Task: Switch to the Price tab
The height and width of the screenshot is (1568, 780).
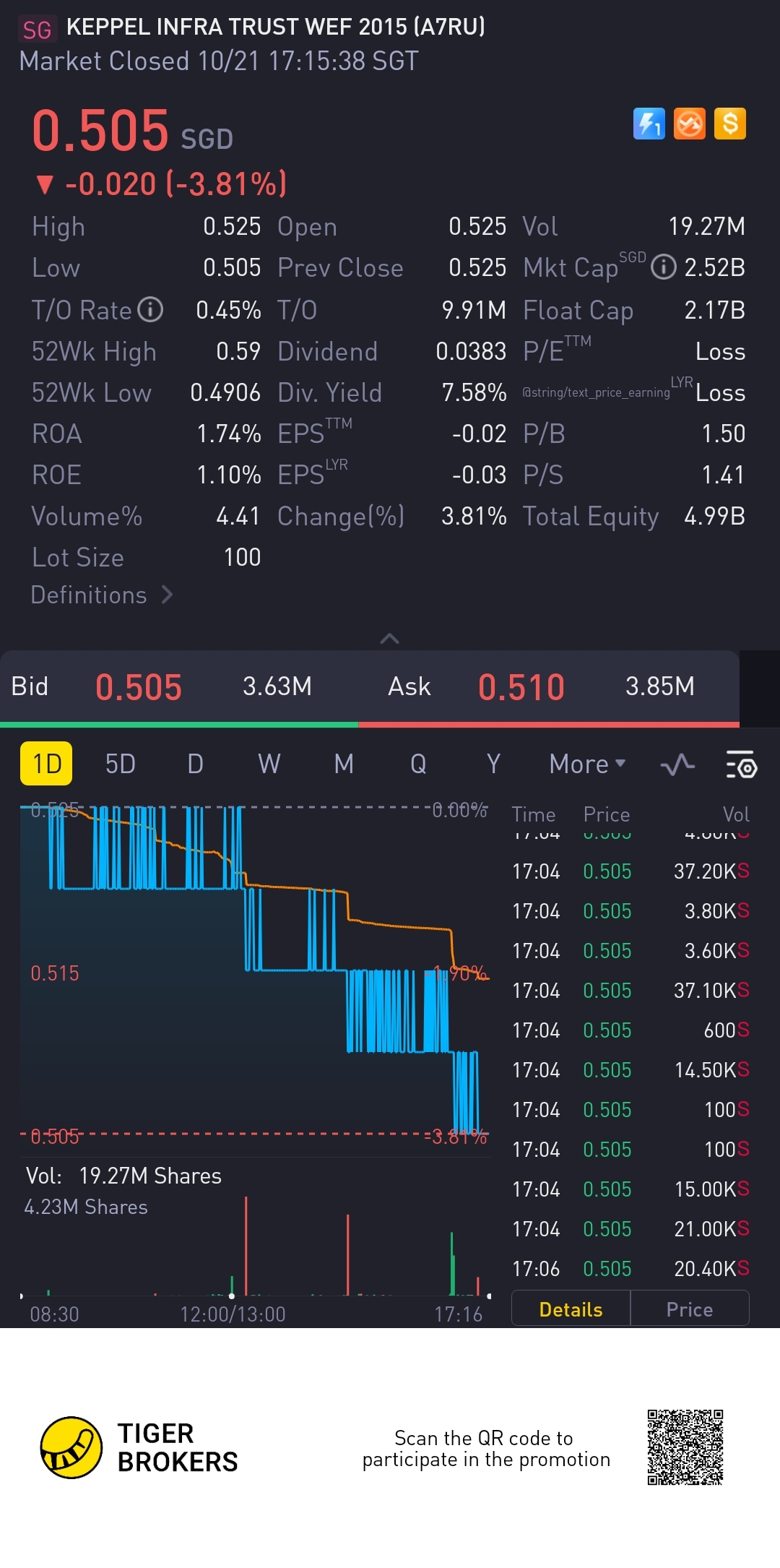Action: [x=689, y=1309]
